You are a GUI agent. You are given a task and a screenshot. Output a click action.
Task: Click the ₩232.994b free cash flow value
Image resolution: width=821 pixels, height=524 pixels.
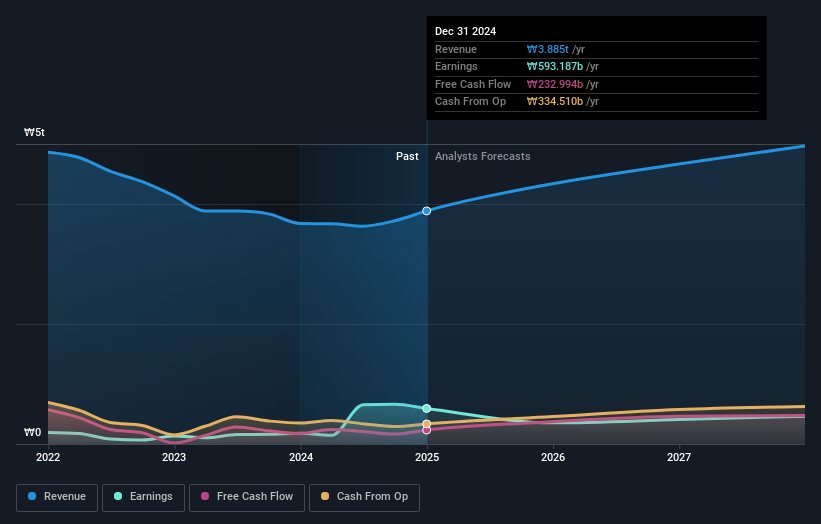555,84
